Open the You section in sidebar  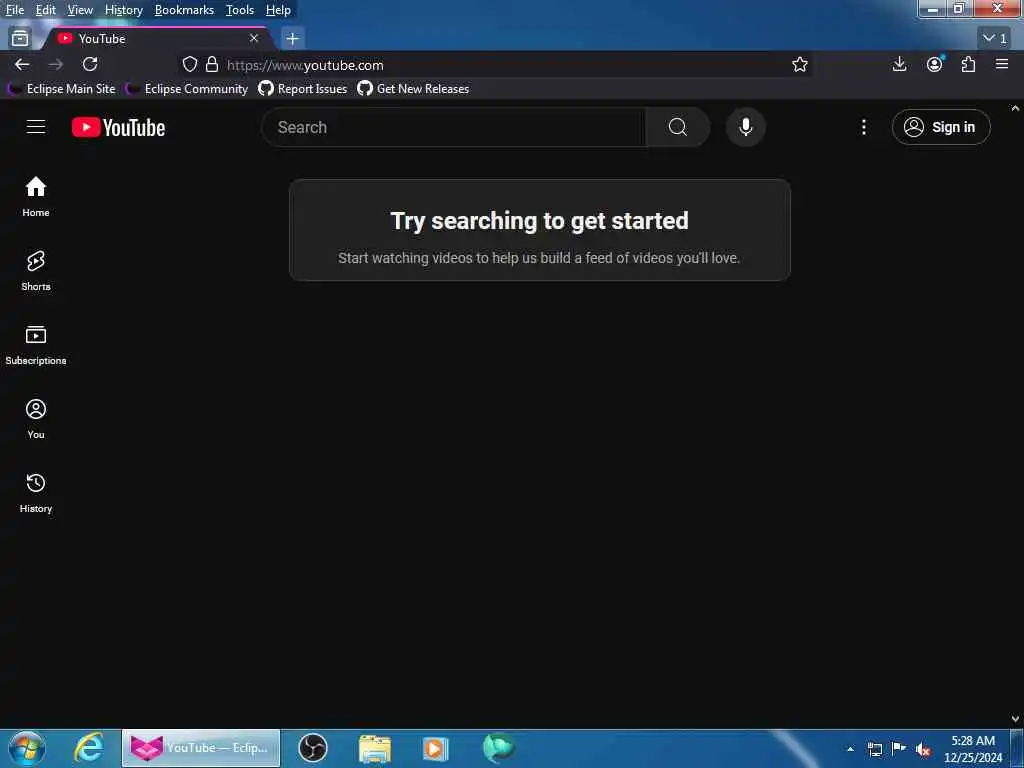(x=36, y=419)
